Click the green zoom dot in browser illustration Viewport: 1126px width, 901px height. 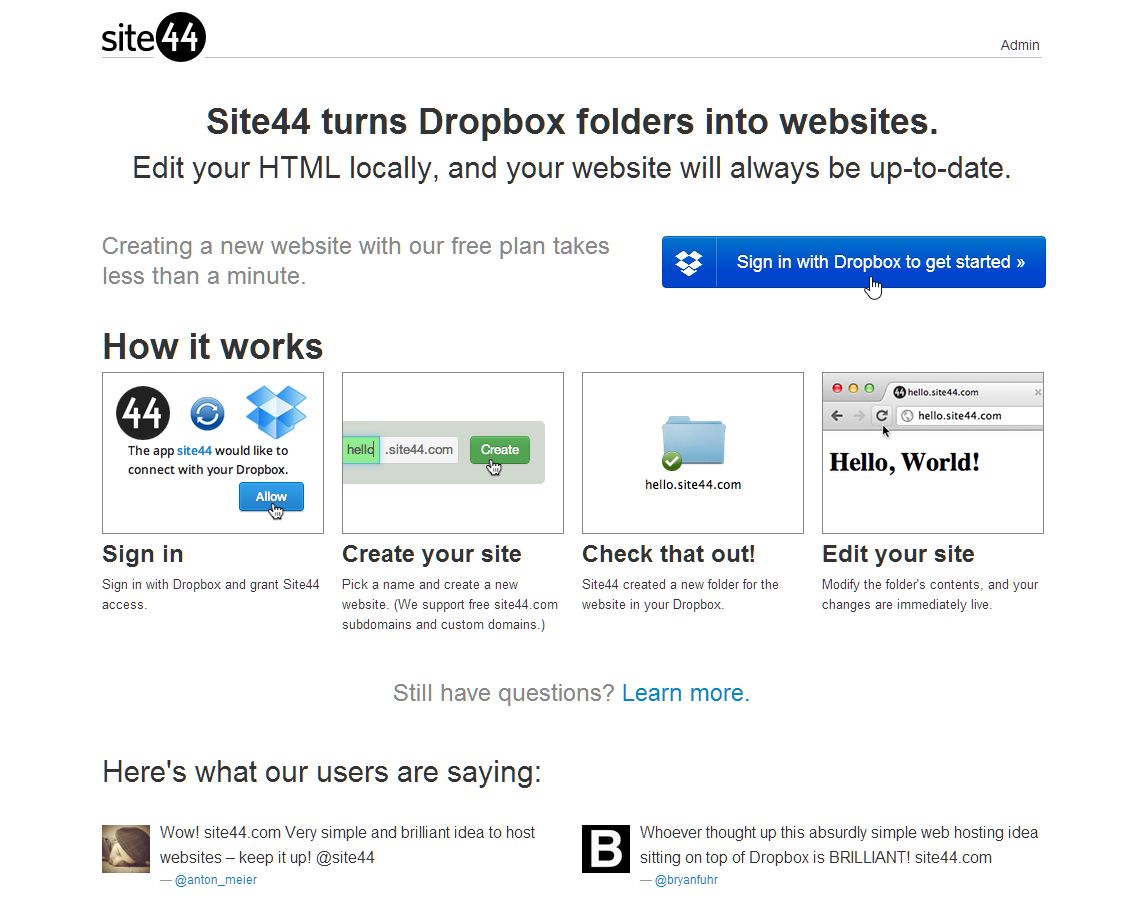pos(869,388)
